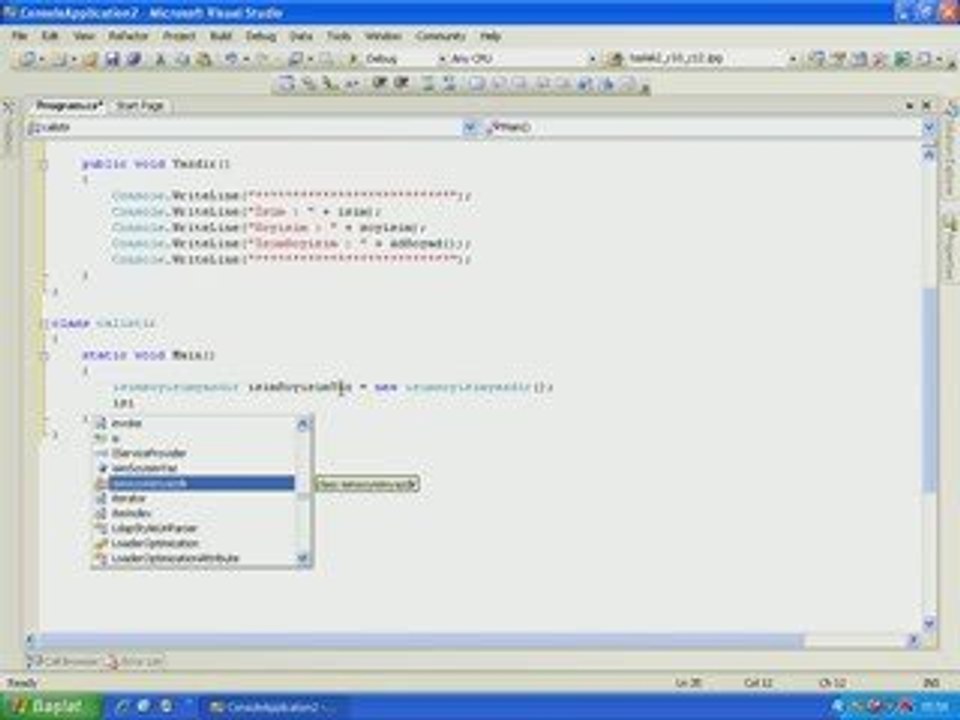Viewport: 960px width, 720px height.
Task: Click the Add New Item toolbar icon
Action: point(59,59)
